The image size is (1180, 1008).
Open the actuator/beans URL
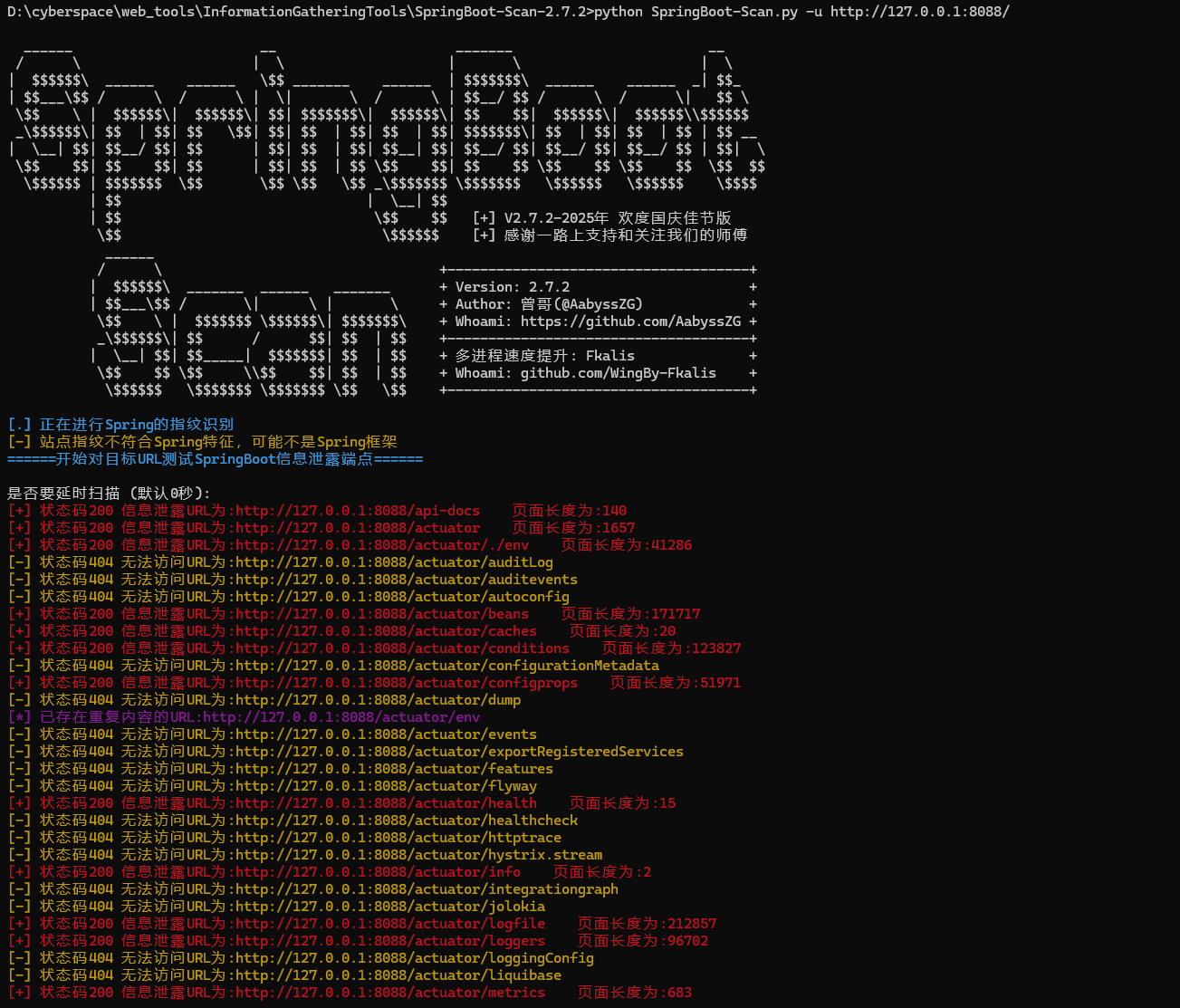381,614
